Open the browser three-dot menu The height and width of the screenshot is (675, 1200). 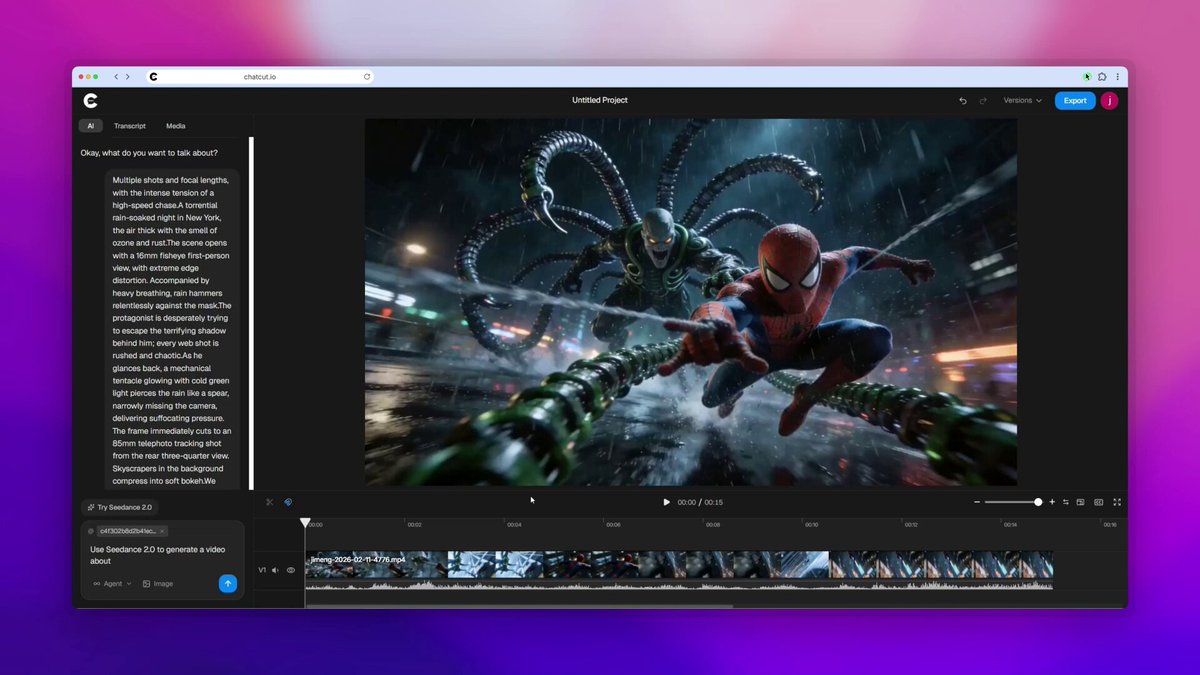[1117, 76]
